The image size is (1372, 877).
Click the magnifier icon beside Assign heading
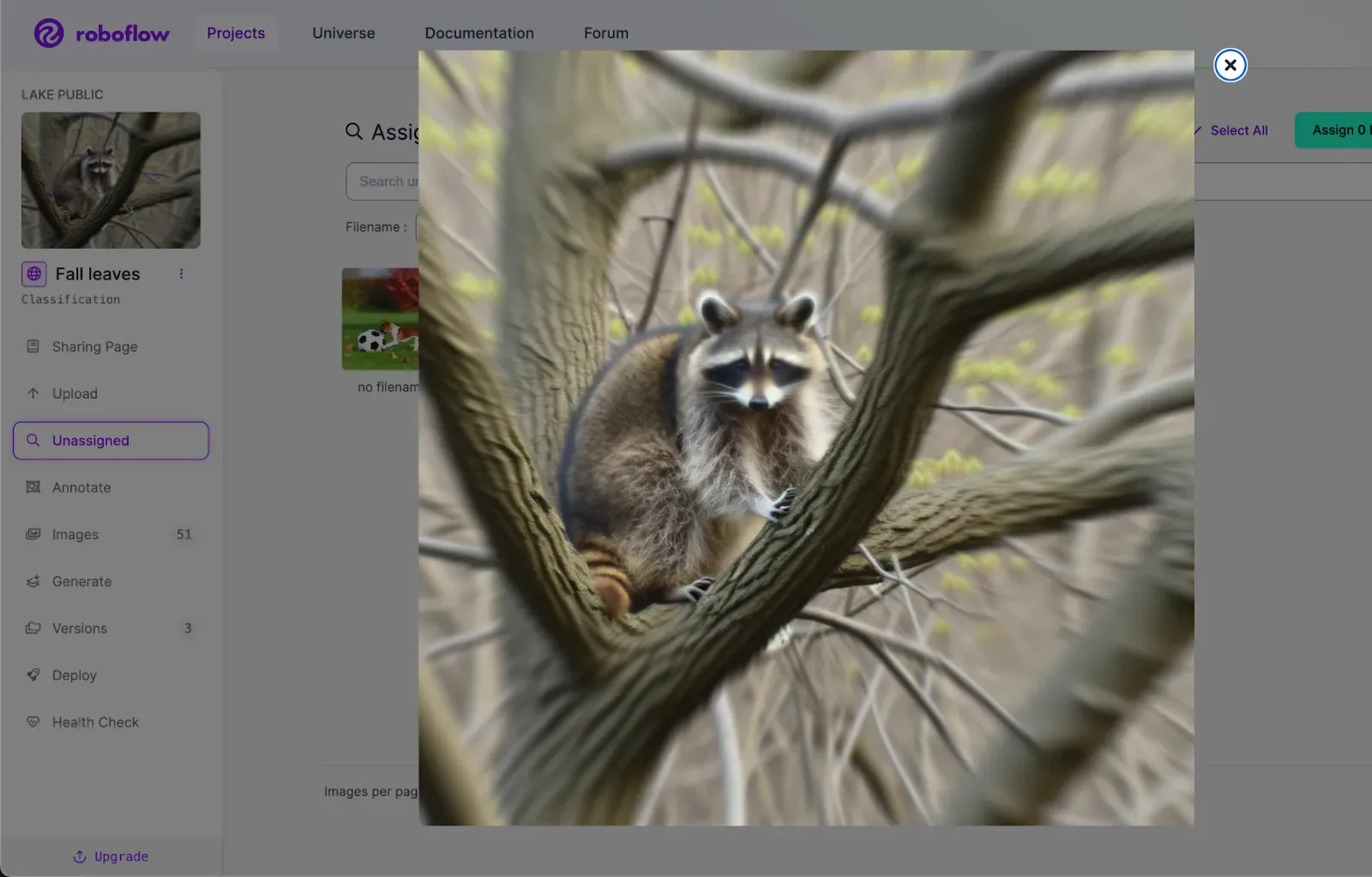(x=354, y=131)
